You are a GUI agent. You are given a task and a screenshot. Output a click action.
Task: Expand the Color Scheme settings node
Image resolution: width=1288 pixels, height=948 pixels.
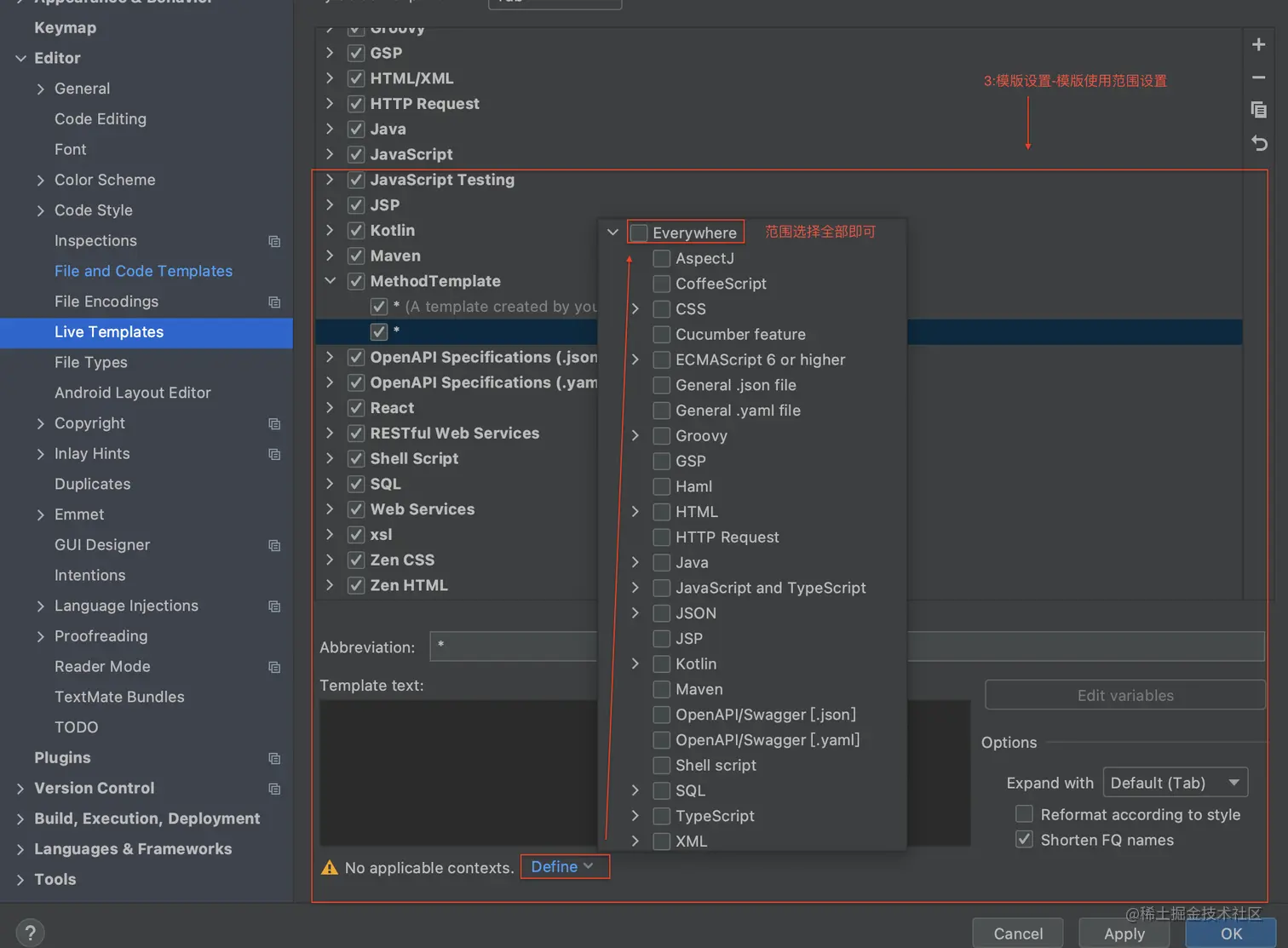[40, 180]
